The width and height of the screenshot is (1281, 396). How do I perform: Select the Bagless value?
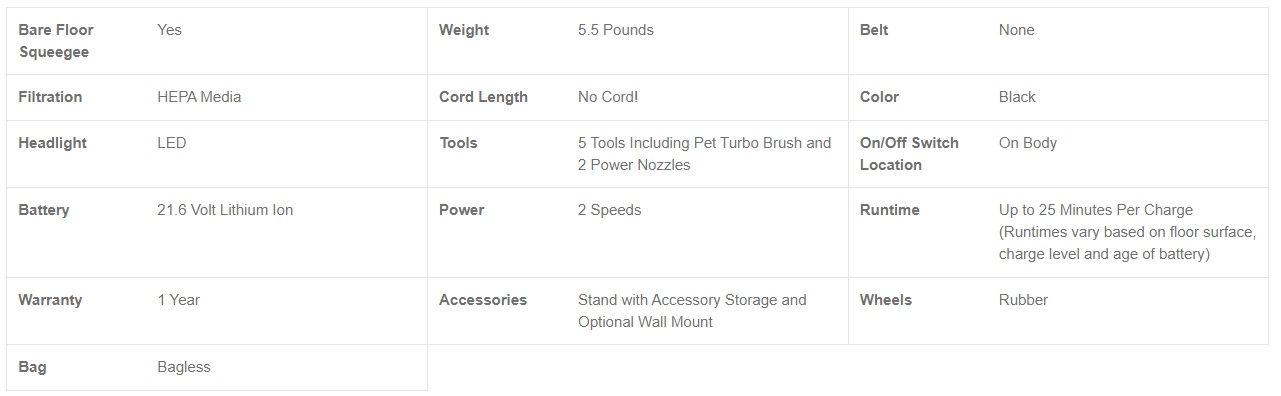pyautogui.click(x=184, y=367)
